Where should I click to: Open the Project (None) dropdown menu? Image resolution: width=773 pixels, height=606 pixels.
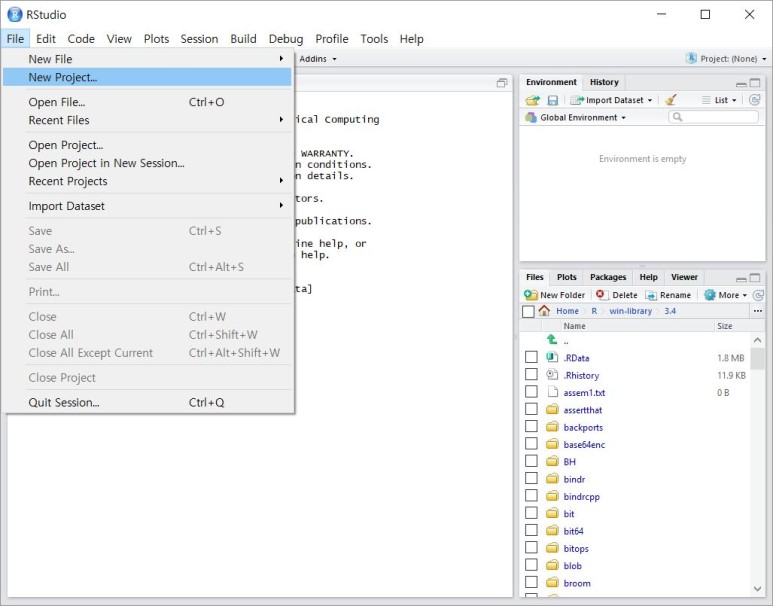727,58
